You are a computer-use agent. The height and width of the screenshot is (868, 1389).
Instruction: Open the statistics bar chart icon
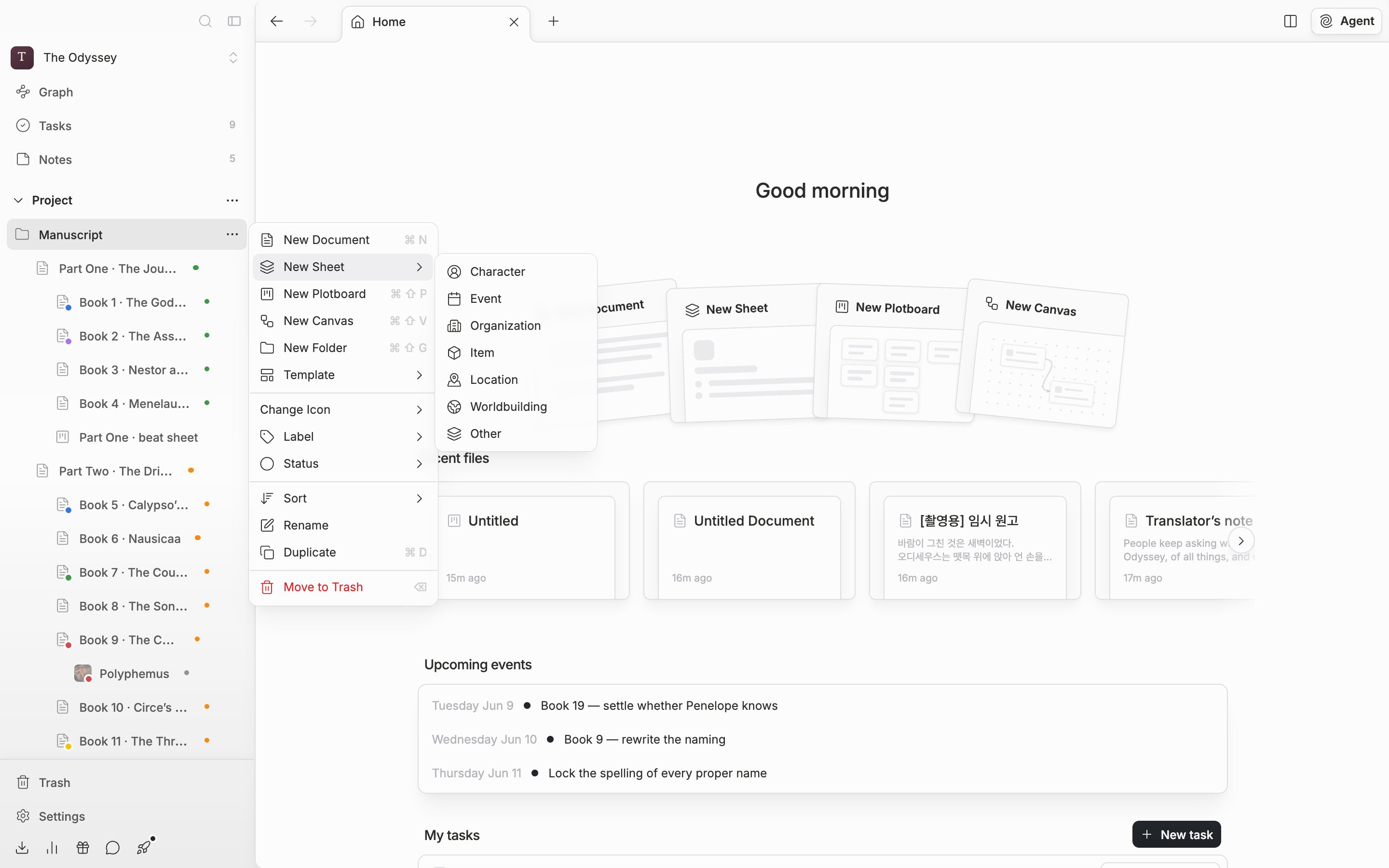coord(52,847)
